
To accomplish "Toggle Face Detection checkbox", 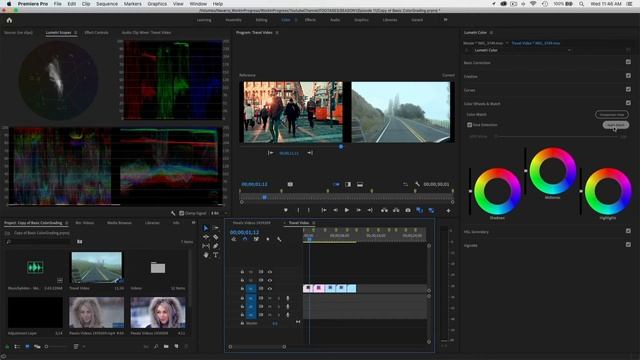I will coord(469,125).
